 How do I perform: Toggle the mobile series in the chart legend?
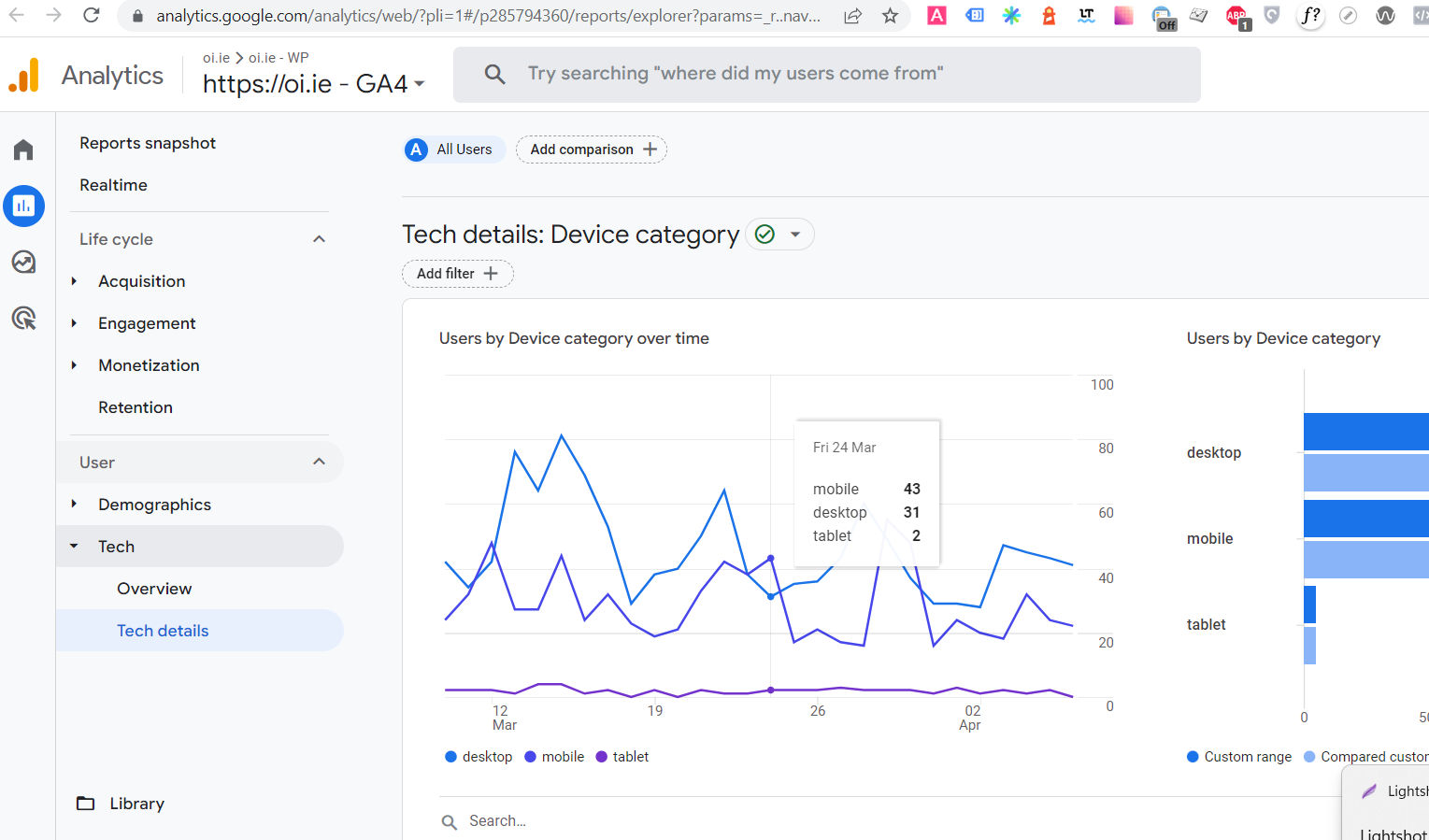[x=553, y=756]
